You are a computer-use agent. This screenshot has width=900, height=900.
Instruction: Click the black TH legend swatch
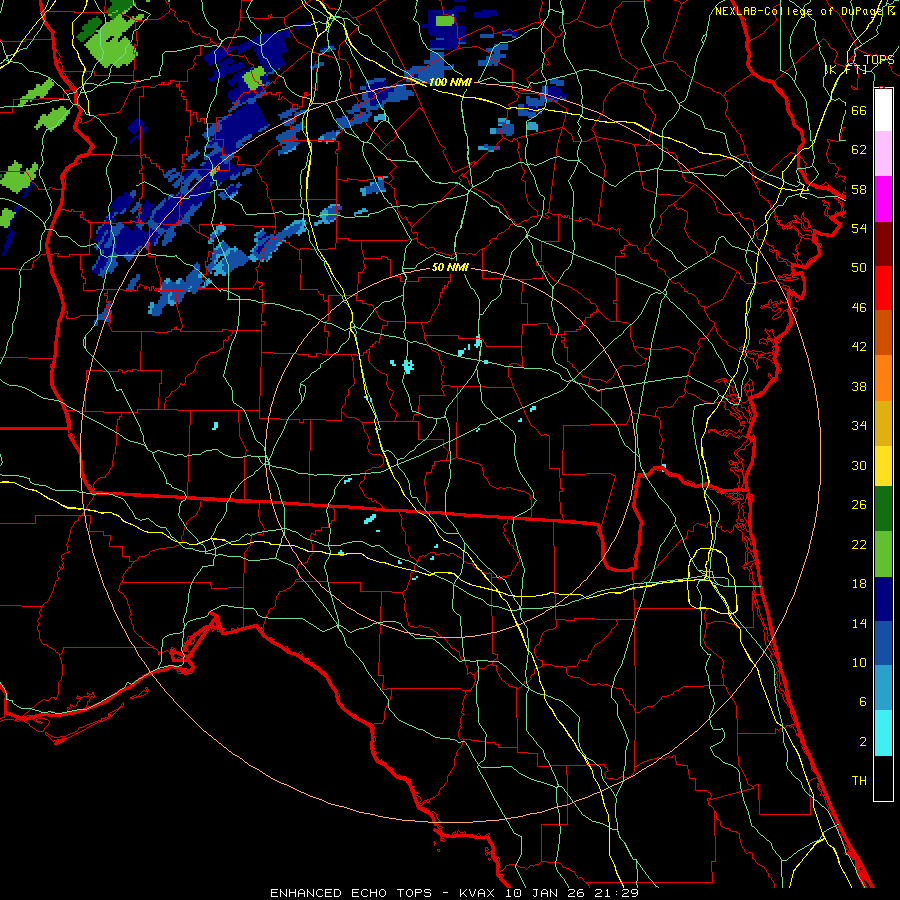click(x=883, y=778)
